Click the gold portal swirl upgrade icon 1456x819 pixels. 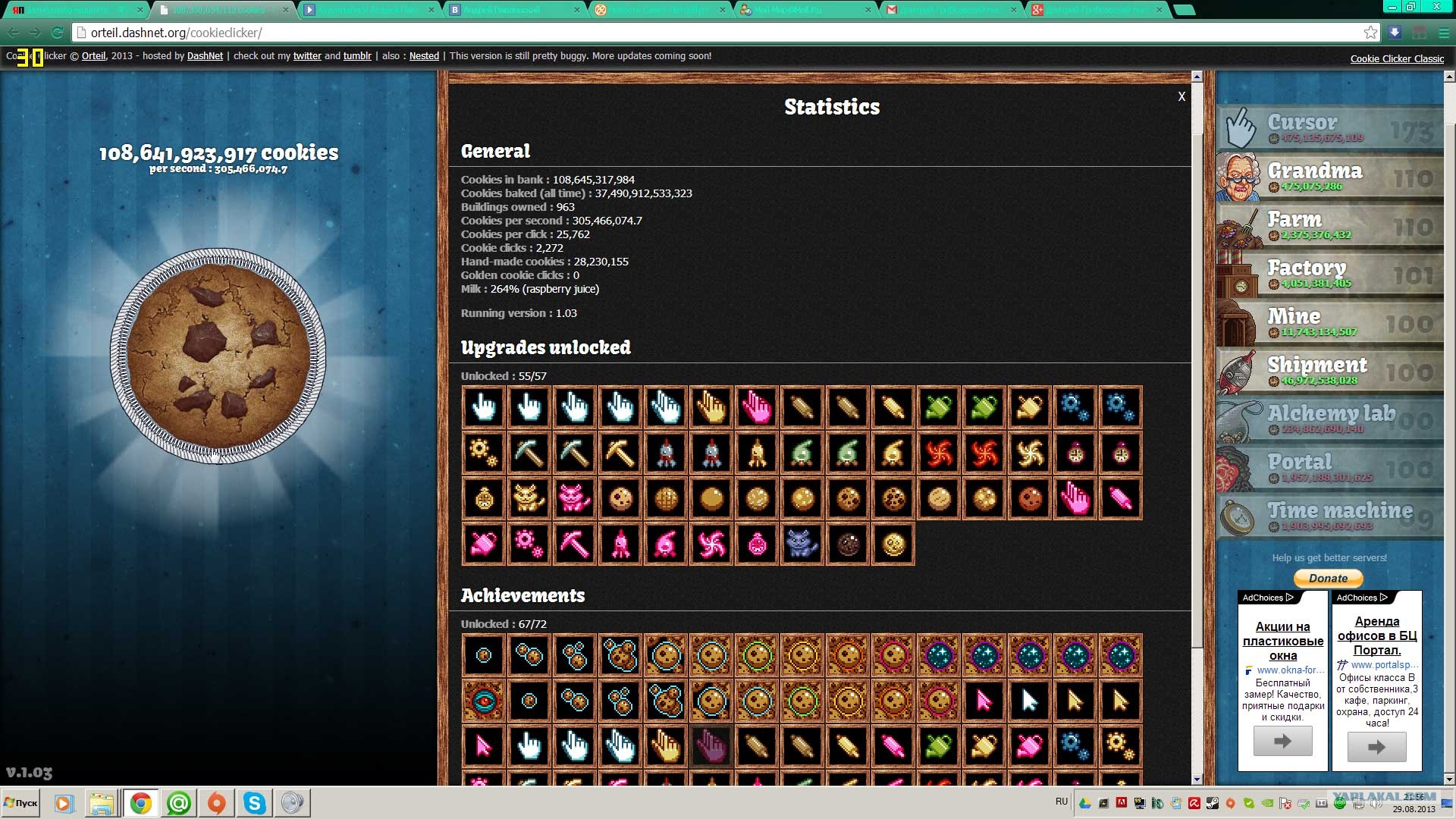point(1030,453)
